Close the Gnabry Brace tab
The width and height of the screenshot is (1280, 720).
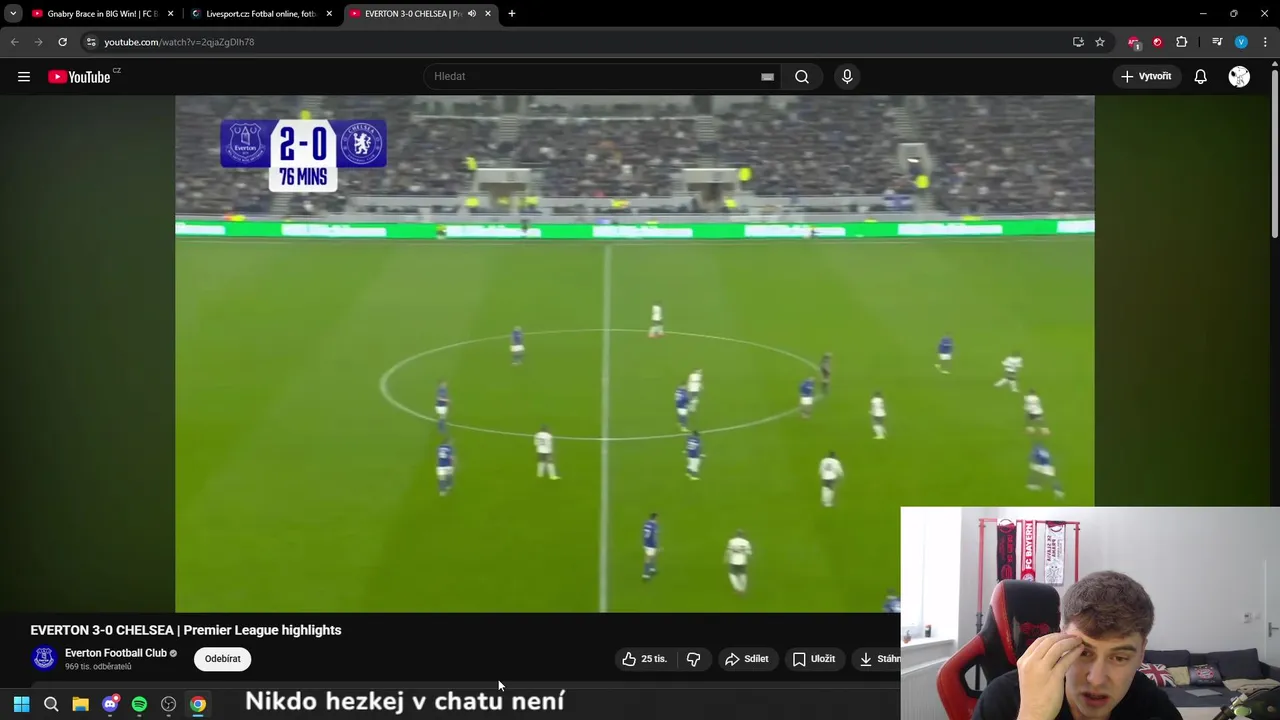coord(170,14)
